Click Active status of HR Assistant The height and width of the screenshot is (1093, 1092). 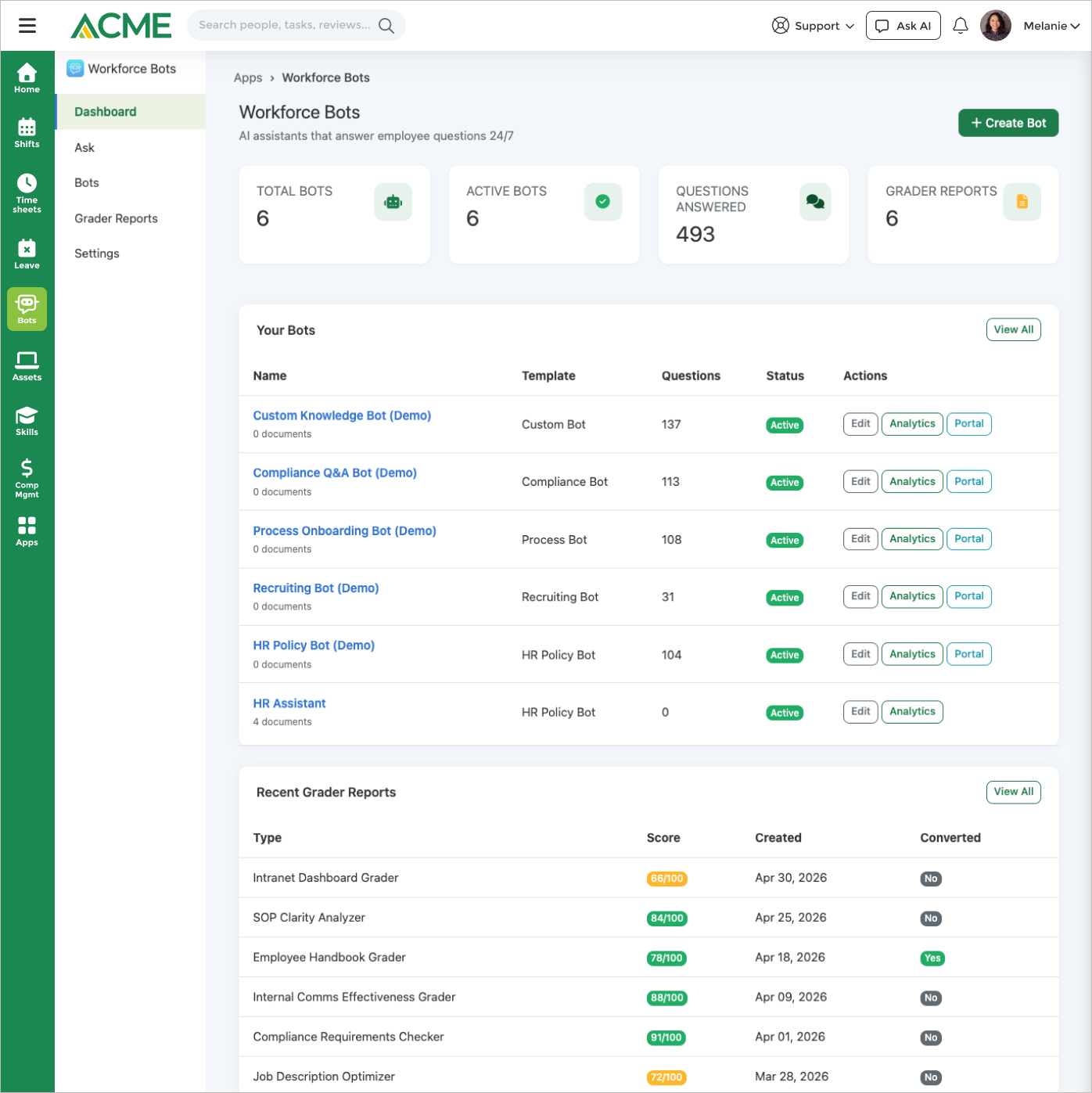pyautogui.click(x=785, y=713)
